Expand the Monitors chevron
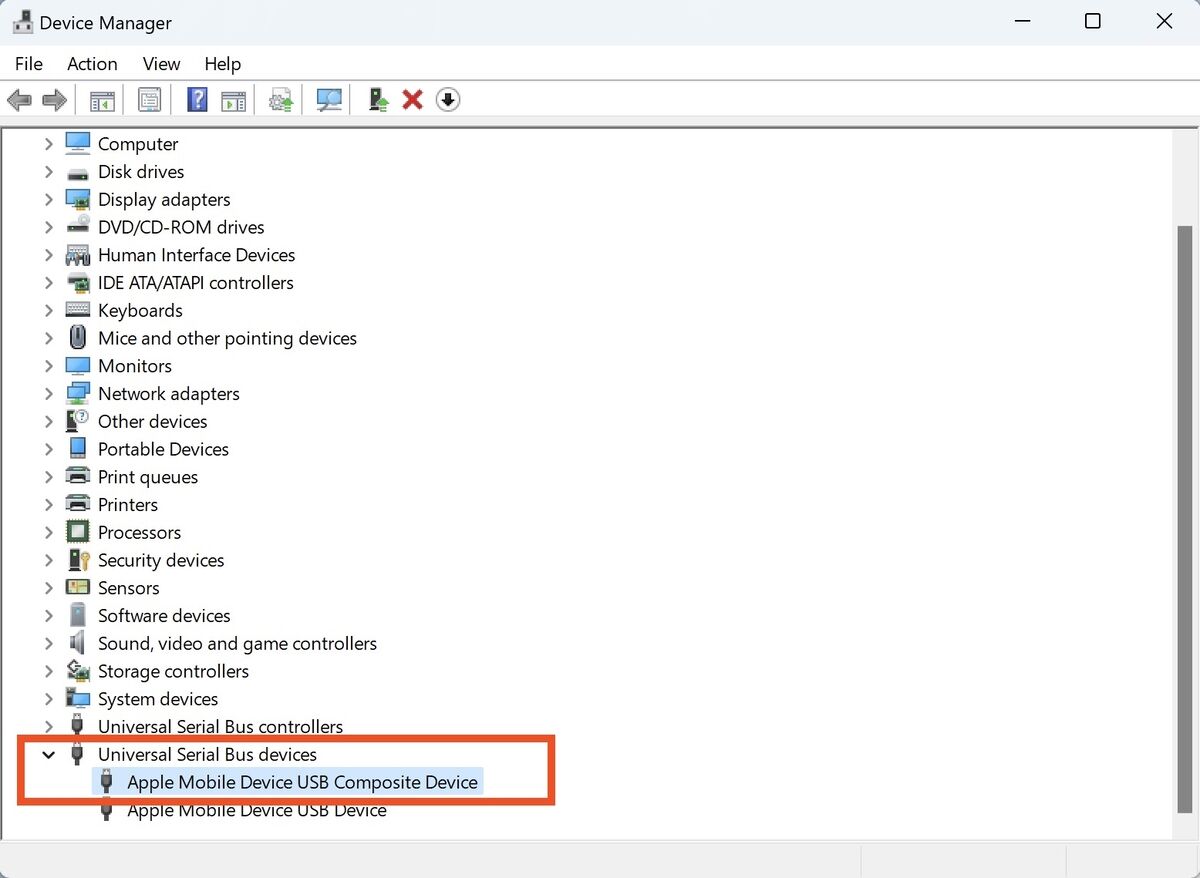 pos(48,366)
